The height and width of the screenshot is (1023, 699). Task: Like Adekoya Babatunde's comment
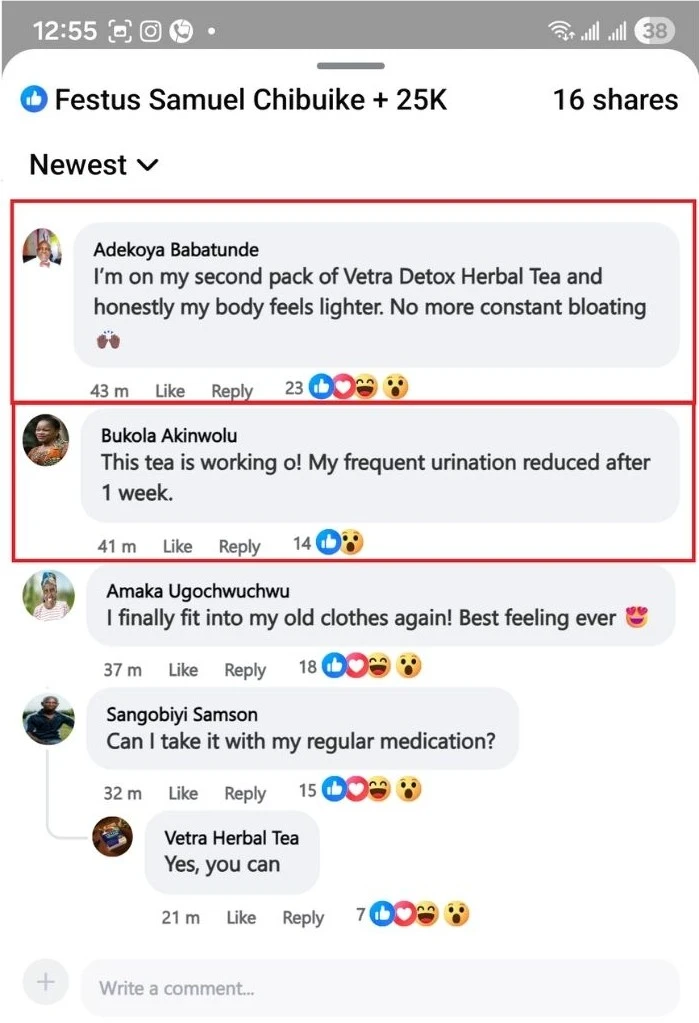coord(170,391)
